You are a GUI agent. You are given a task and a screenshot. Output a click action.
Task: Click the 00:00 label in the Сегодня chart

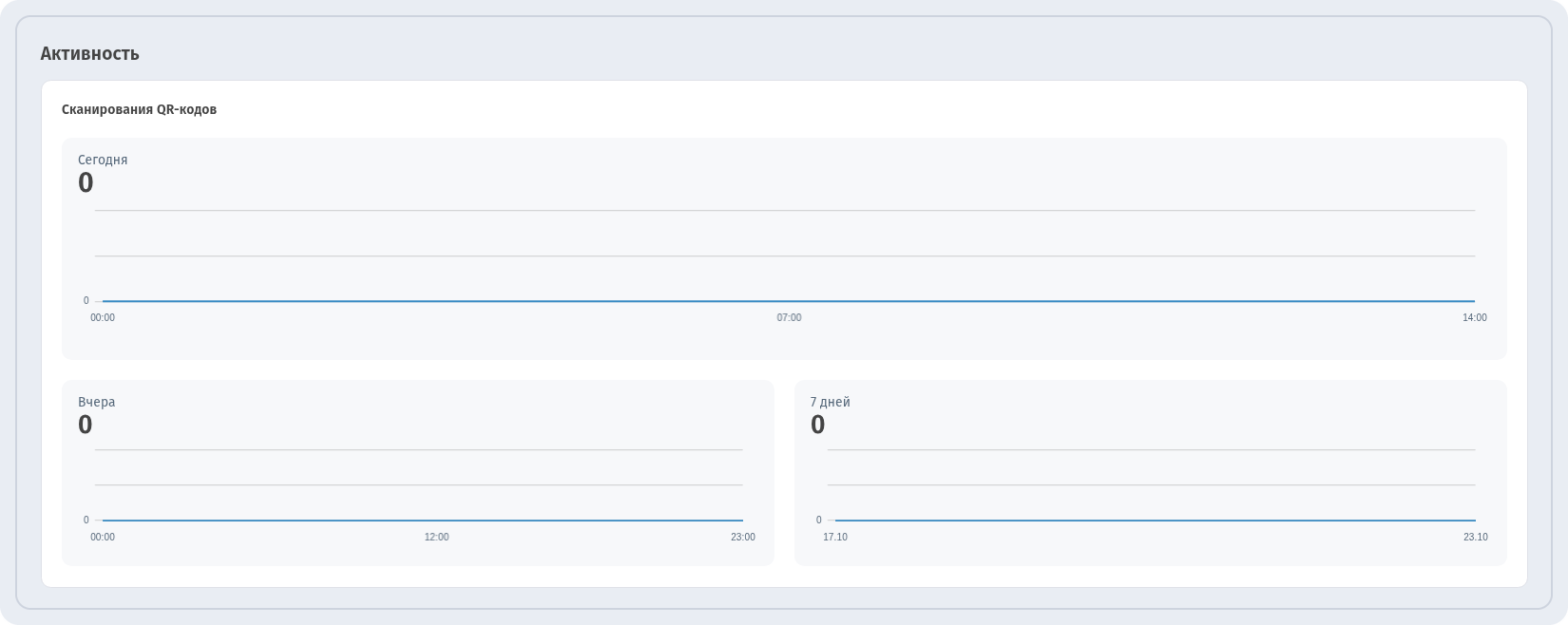103,317
